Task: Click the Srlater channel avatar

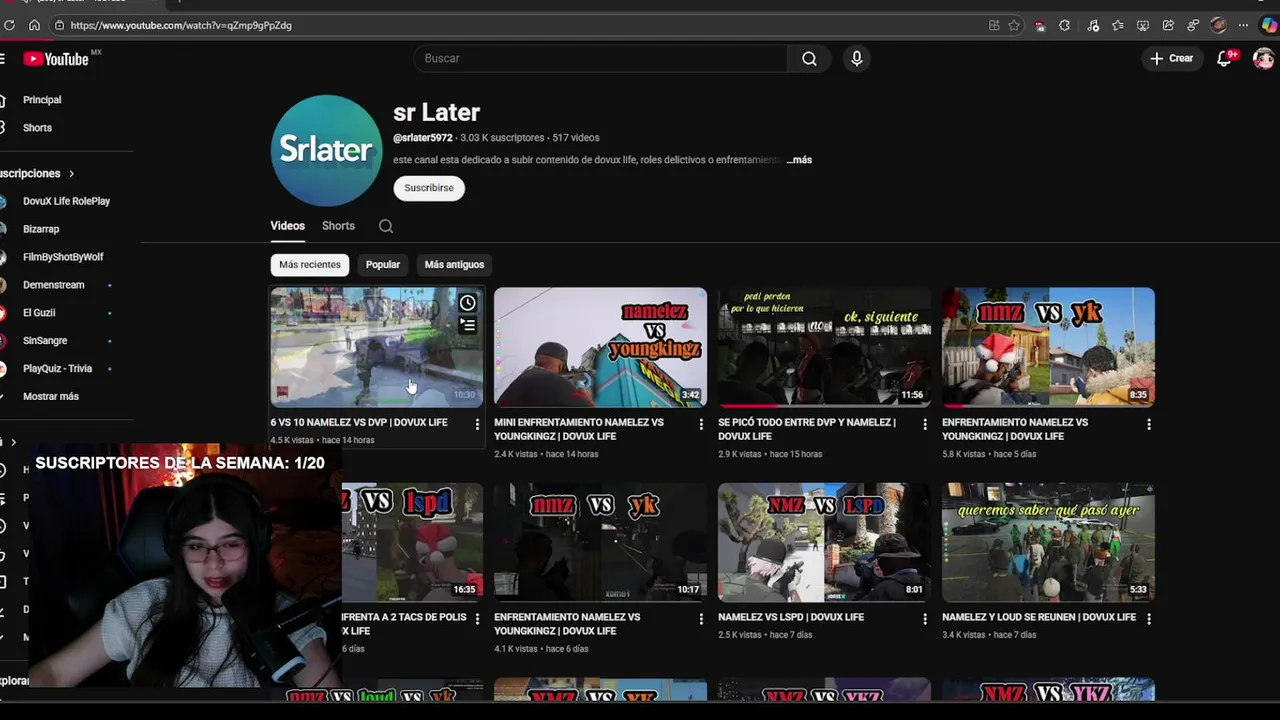Action: pyautogui.click(x=326, y=150)
